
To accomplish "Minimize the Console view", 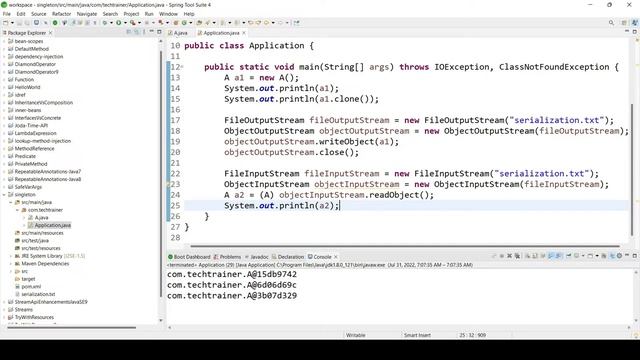I will pyautogui.click(x=627, y=255).
